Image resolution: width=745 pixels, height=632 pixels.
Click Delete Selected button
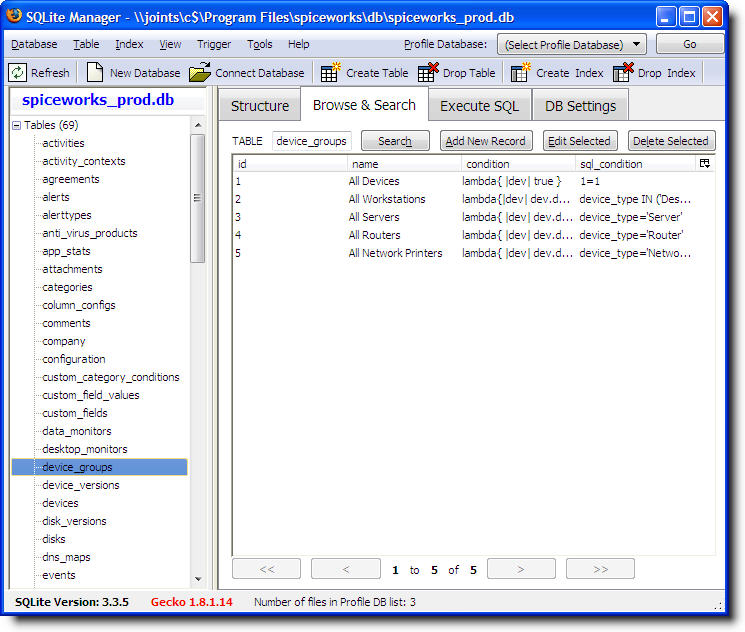(671, 141)
